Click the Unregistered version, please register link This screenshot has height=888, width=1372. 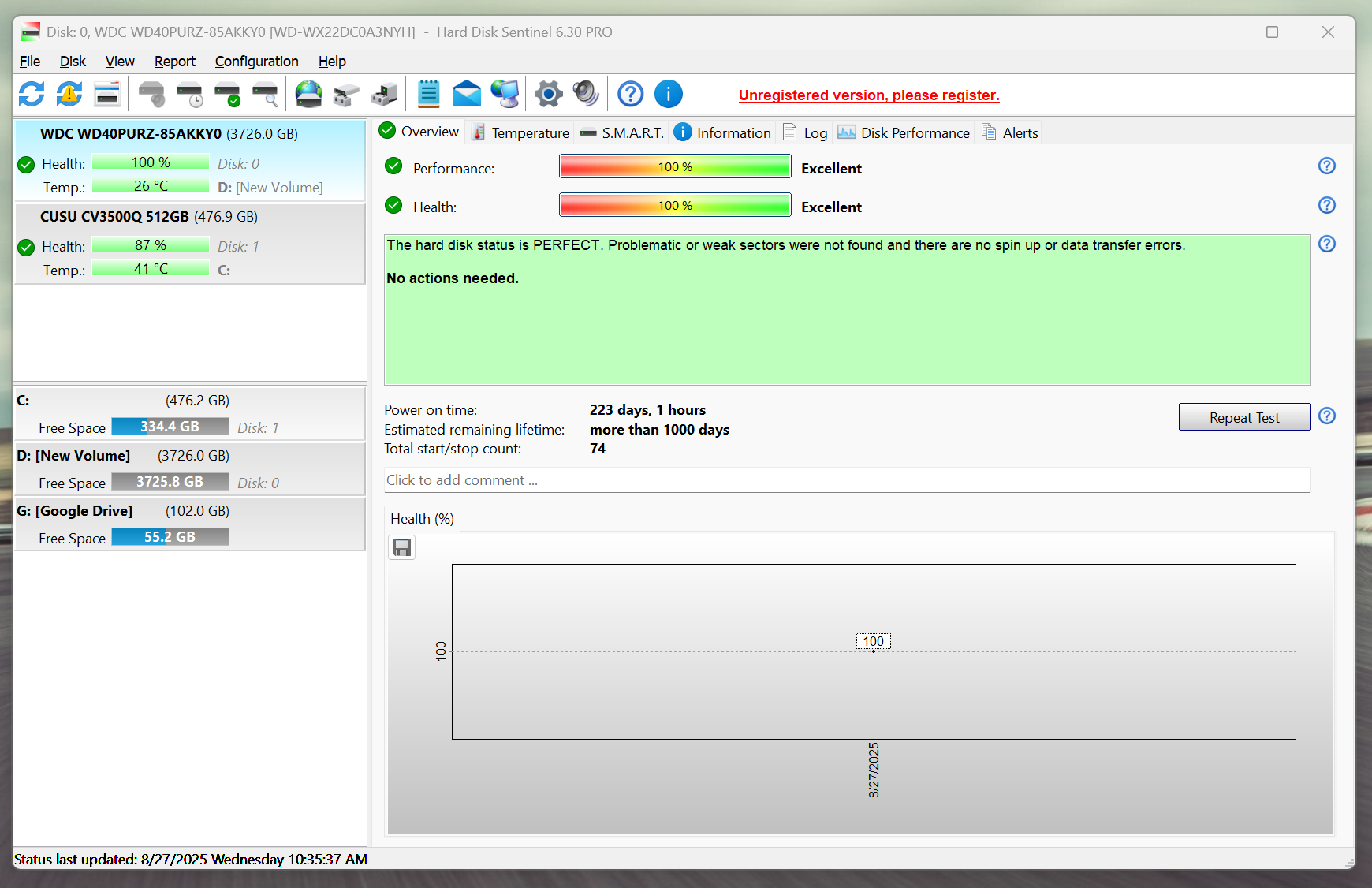[869, 95]
